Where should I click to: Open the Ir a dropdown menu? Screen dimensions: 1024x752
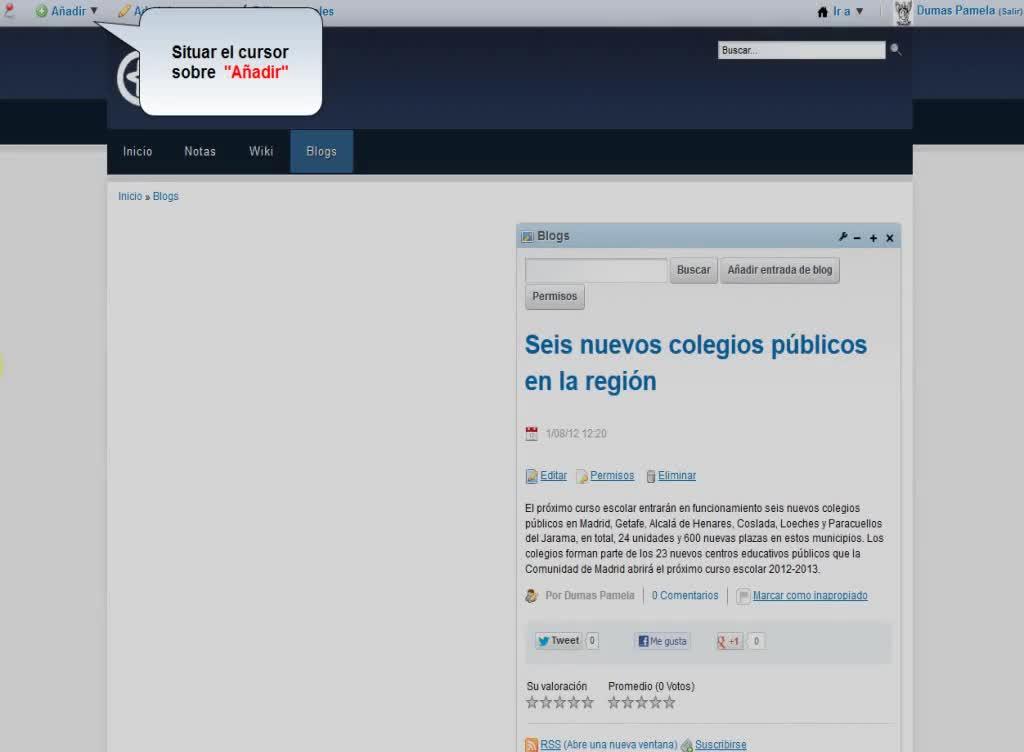click(x=840, y=11)
